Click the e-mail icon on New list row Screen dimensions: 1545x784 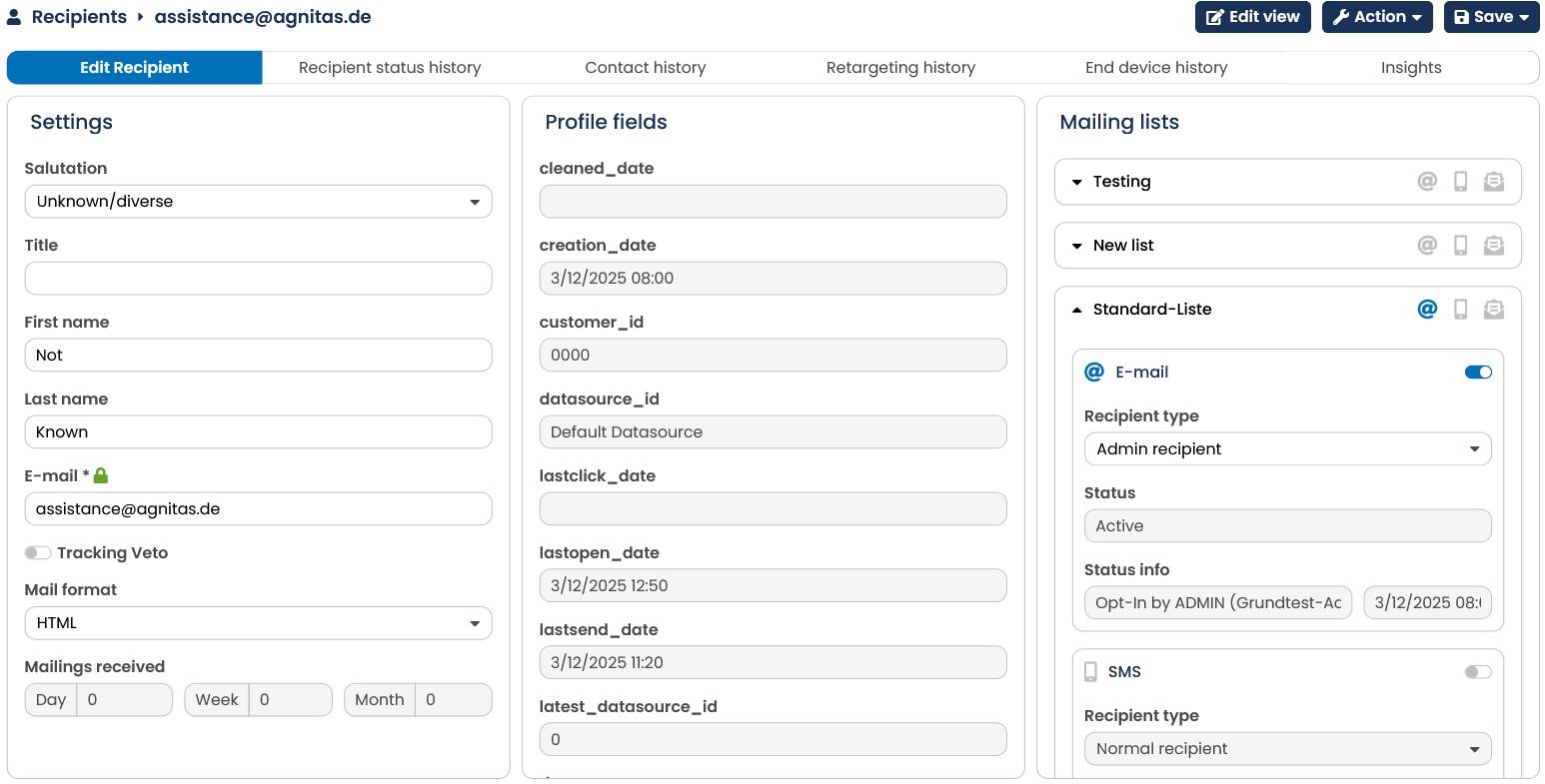coord(1427,246)
